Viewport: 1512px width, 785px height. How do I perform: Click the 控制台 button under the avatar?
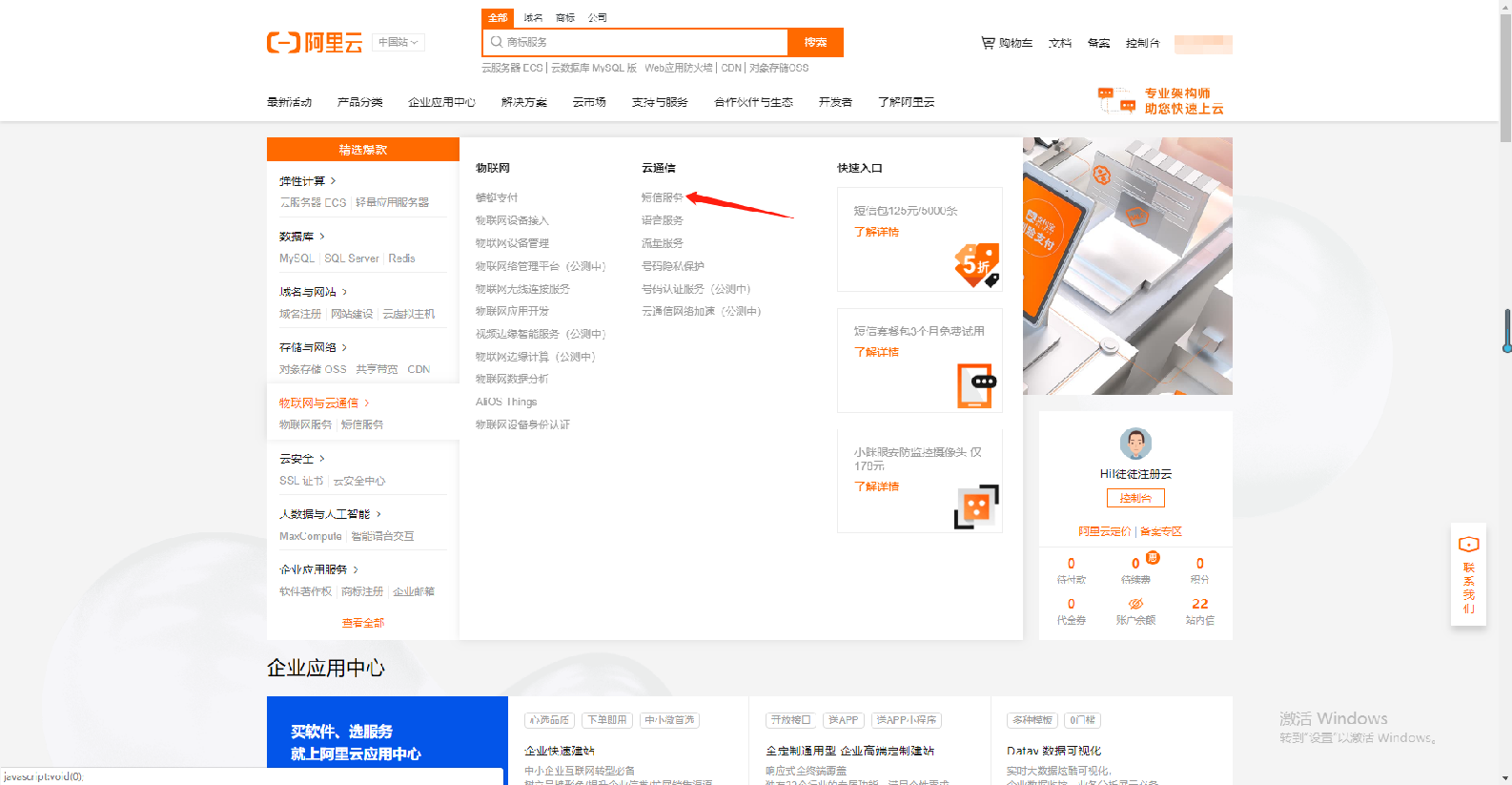1135,498
